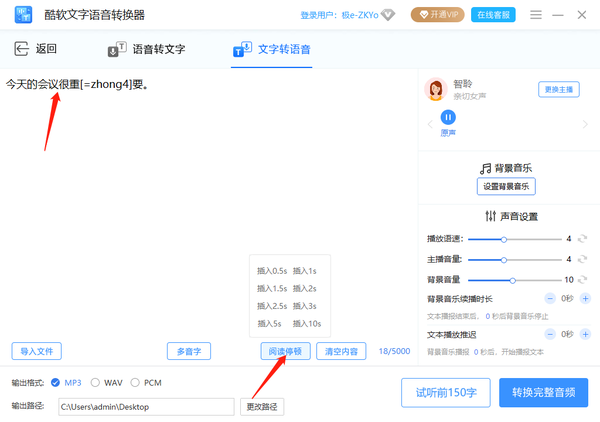The image size is (600, 422).
Task: Click the 多音字 button
Action: pos(189,351)
